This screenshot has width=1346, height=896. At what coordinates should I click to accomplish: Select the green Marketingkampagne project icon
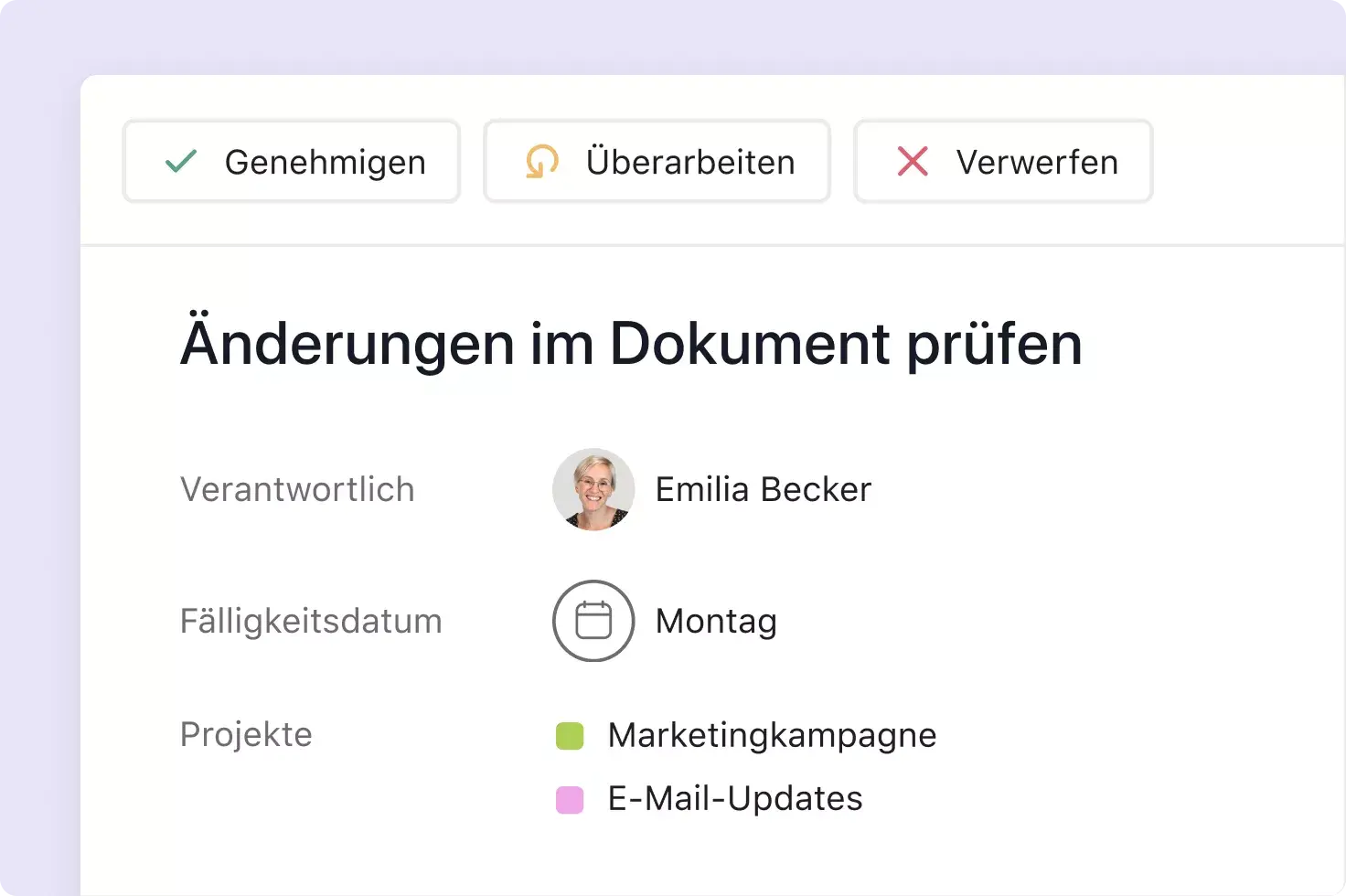coord(570,734)
